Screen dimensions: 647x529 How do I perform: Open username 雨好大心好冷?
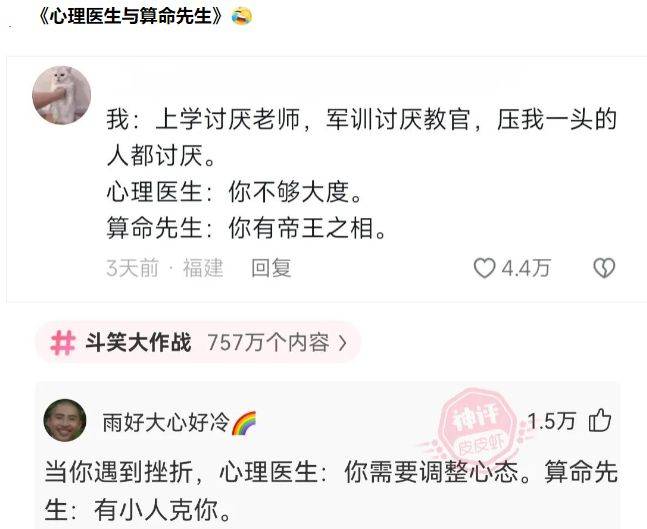click(x=166, y=423)
